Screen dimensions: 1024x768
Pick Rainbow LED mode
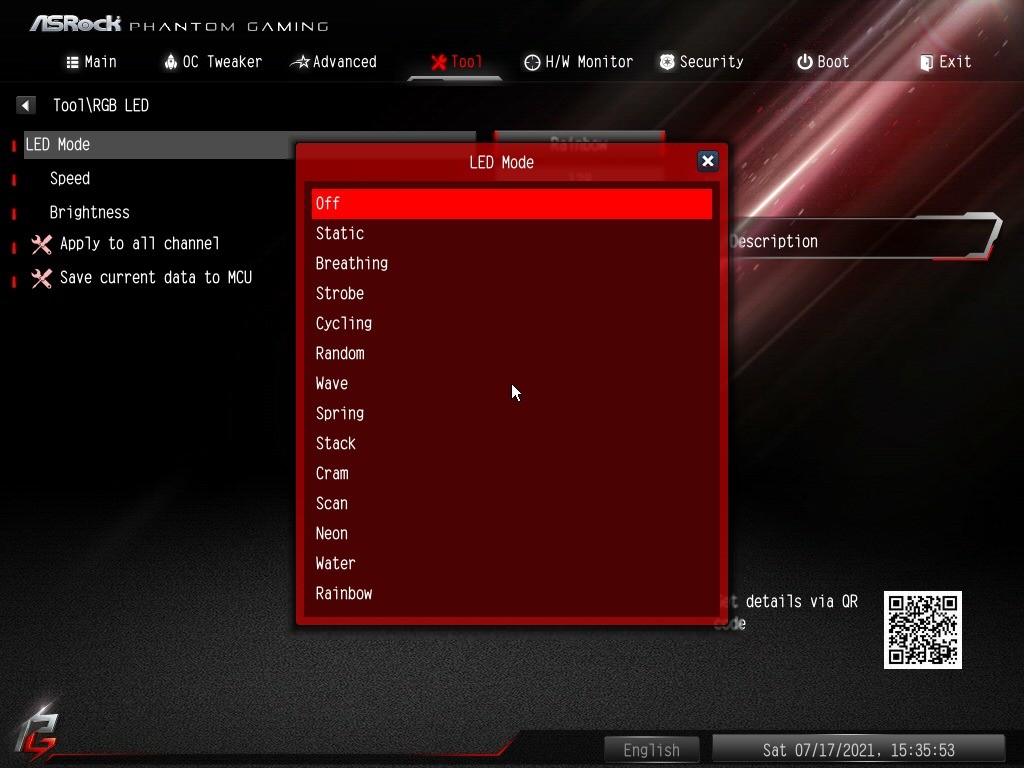tap(511, 594)
